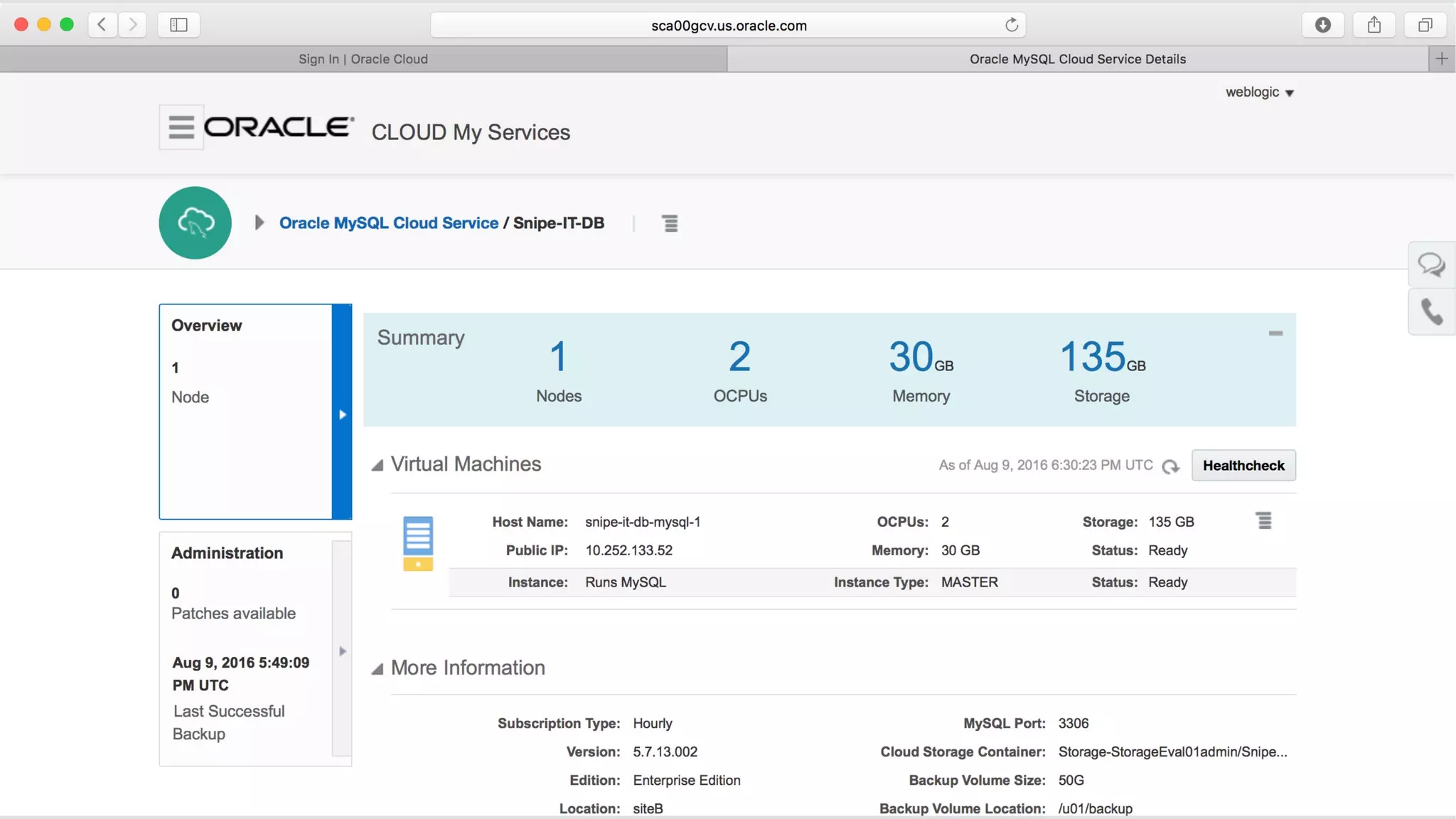
Task: Click the Healthcheck button
Action: click(1243, 466)
